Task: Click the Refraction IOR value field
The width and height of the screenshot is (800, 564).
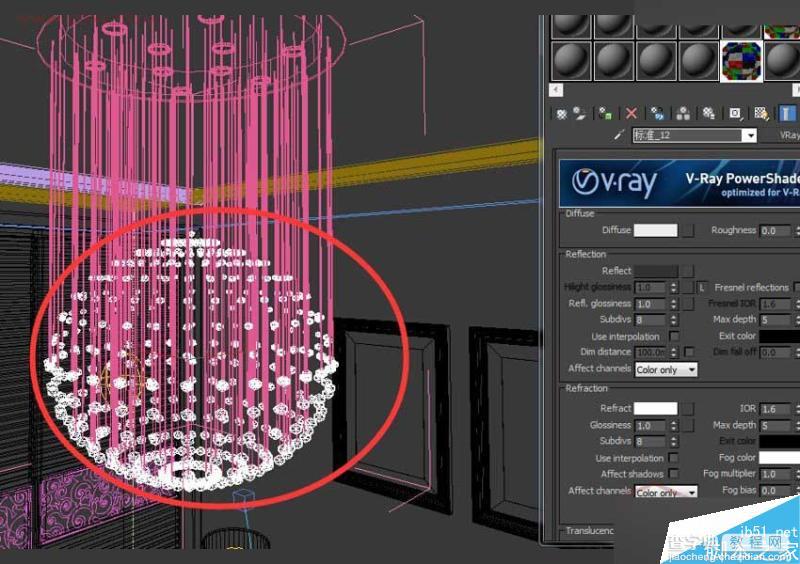Action: (x=775, y=409)
